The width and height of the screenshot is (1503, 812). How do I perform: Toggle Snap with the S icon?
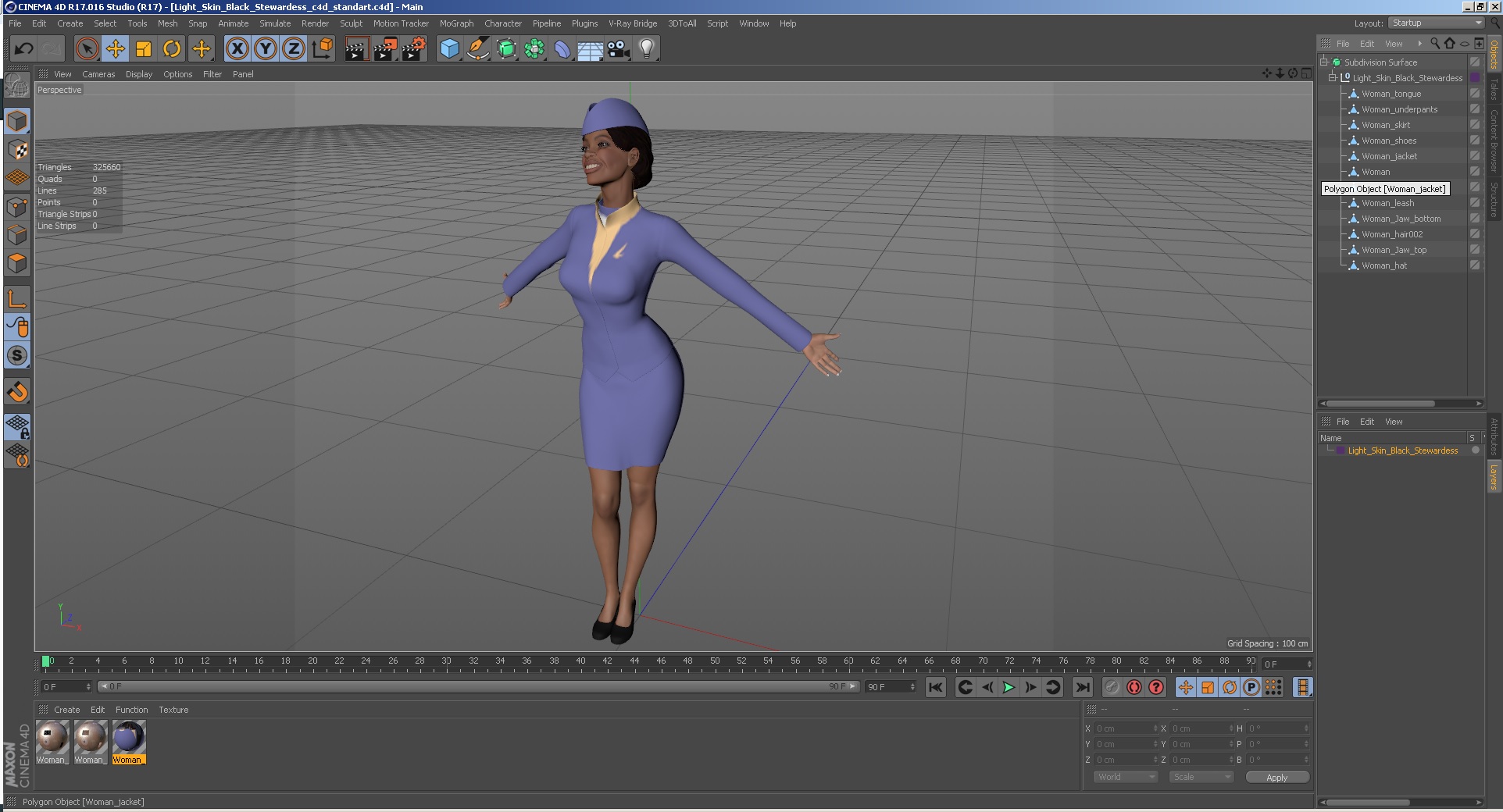[x=17, y=355]
